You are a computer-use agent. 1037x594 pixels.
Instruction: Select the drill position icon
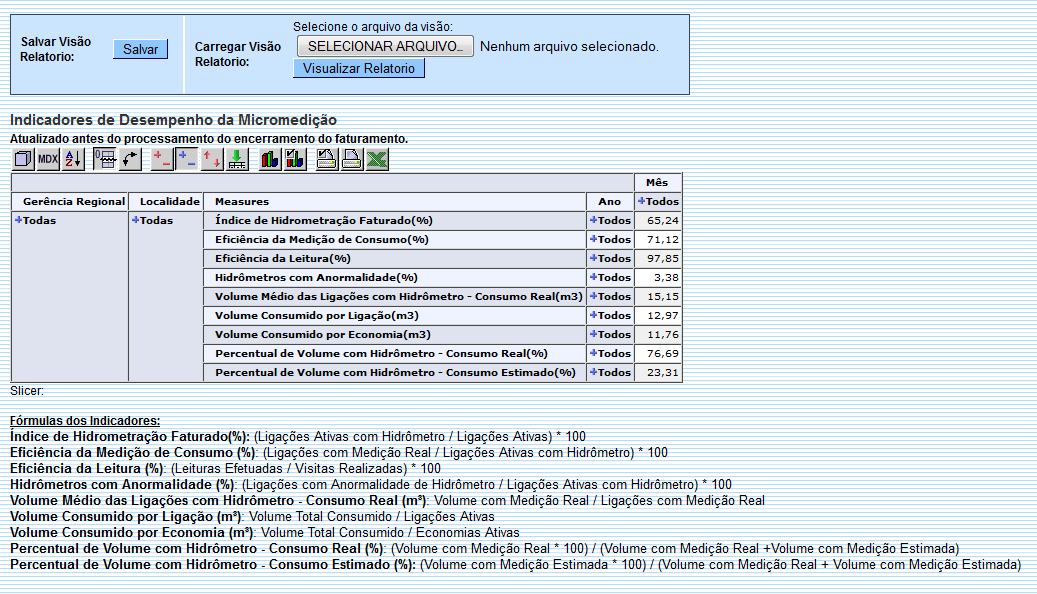click(186, 158)
